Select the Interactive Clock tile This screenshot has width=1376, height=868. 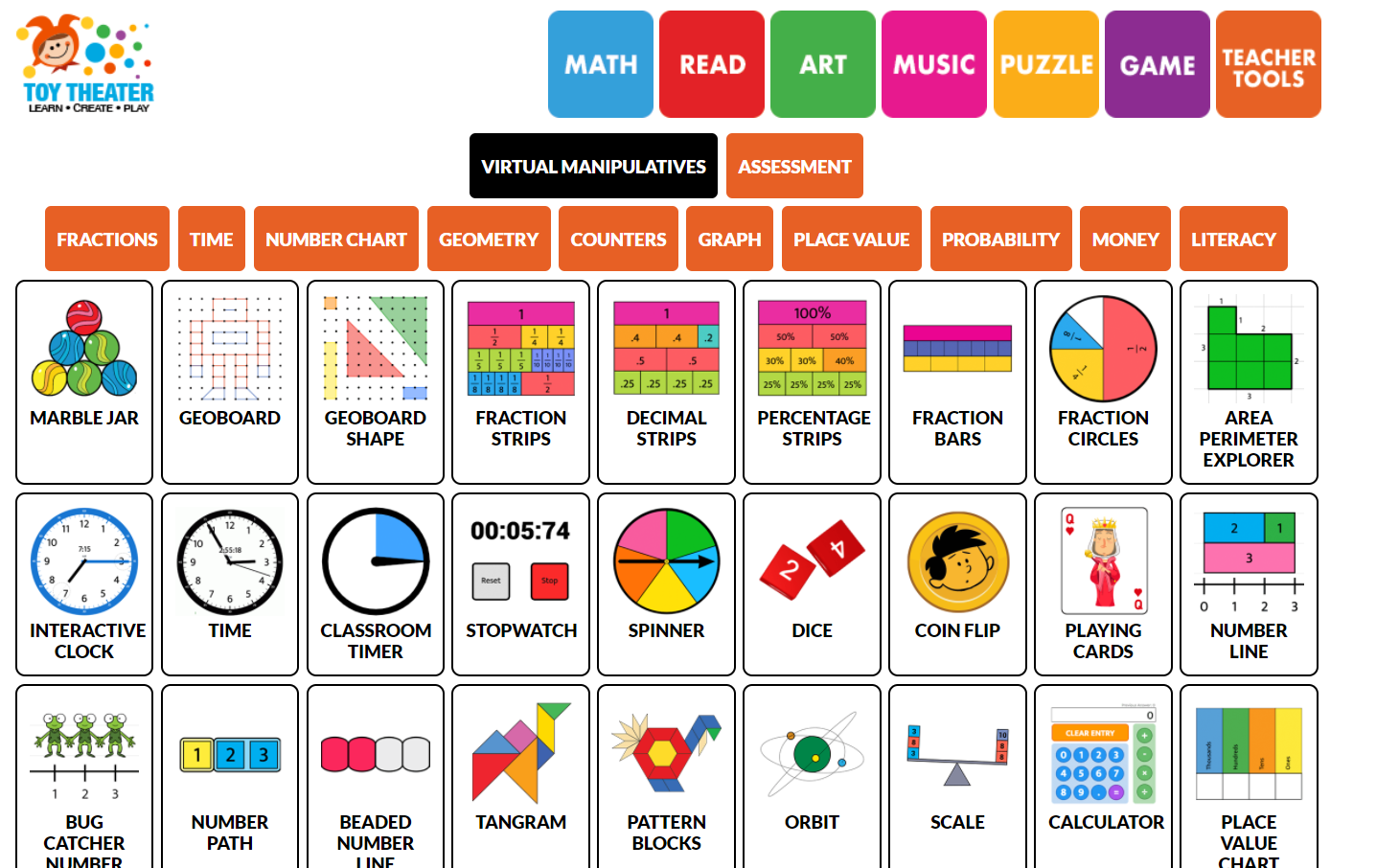coord(84,584)
